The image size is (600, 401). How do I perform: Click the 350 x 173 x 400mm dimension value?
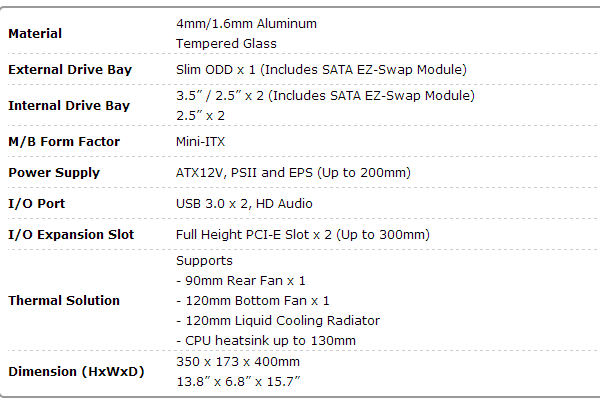[238, 362]
